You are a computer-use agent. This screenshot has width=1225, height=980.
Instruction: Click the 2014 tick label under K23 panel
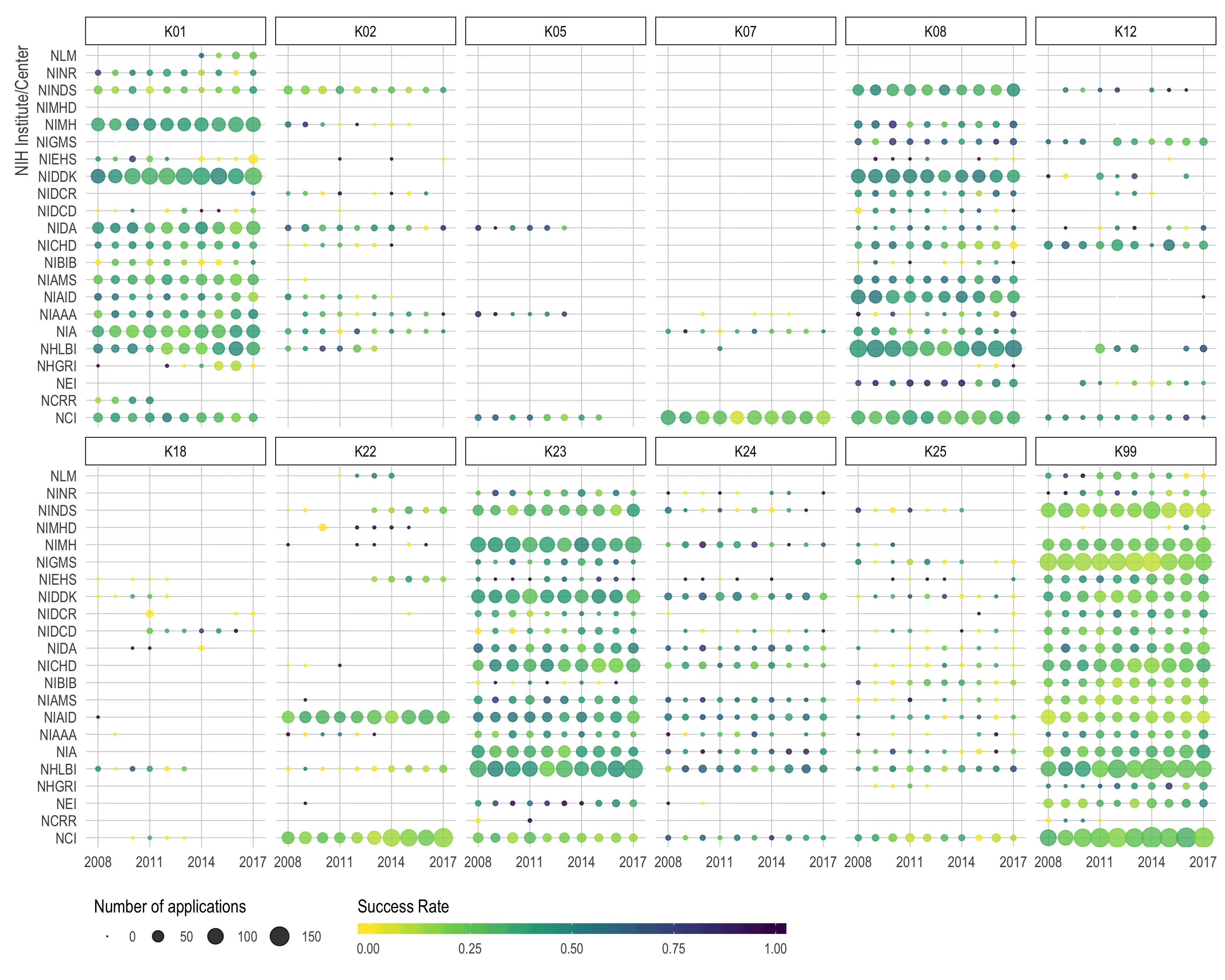[581, 862]
